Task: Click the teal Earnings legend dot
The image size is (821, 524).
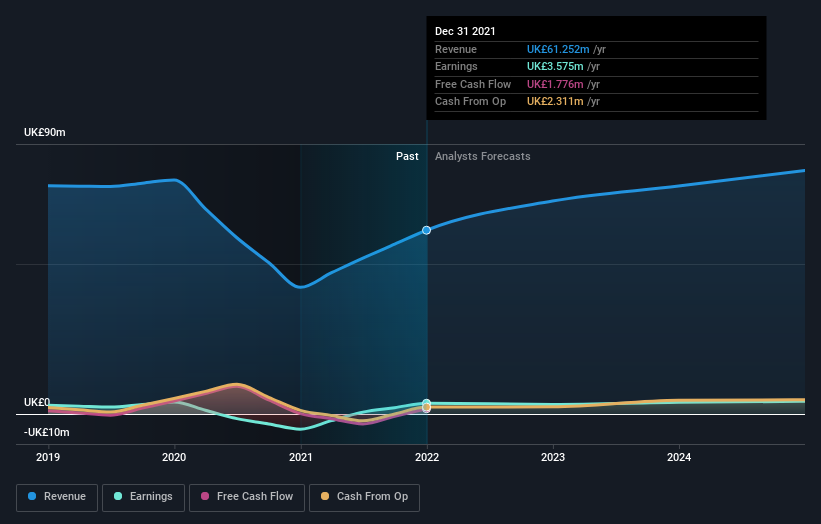Action: coord(118,496)
